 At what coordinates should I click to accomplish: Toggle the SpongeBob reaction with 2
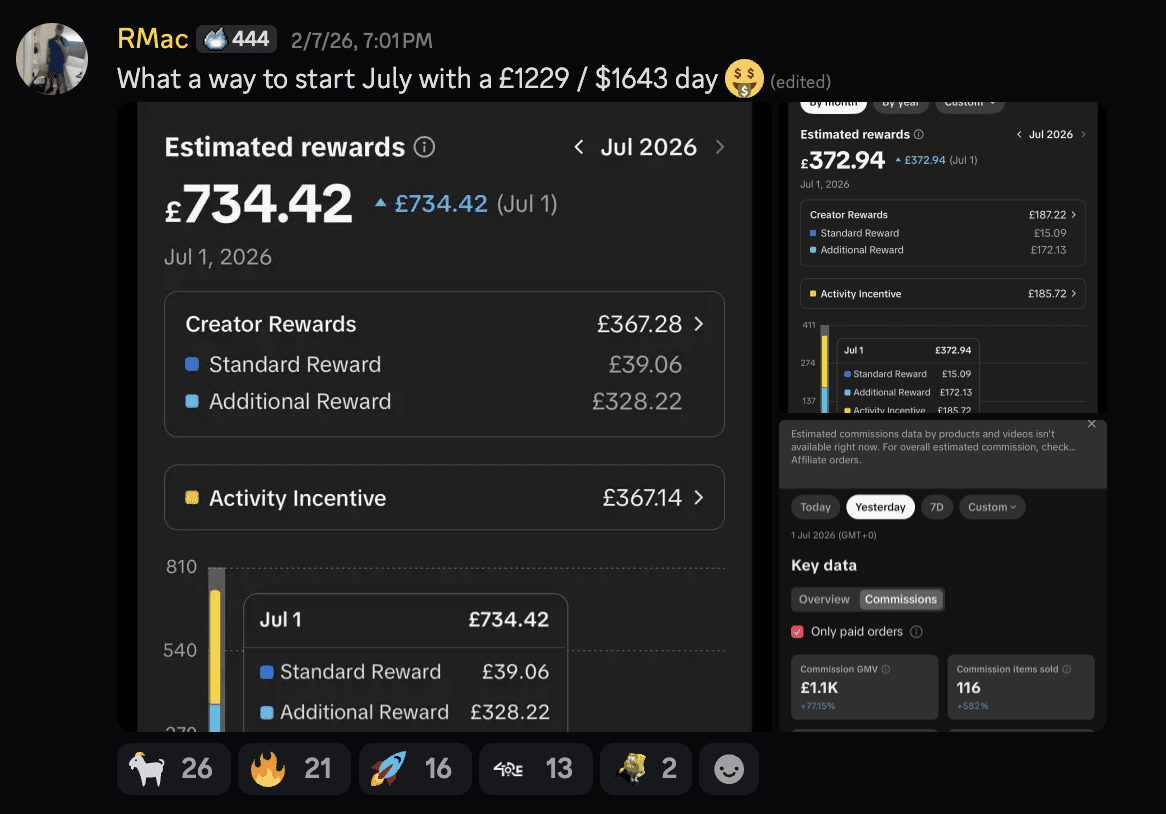[x=645, y=769]
